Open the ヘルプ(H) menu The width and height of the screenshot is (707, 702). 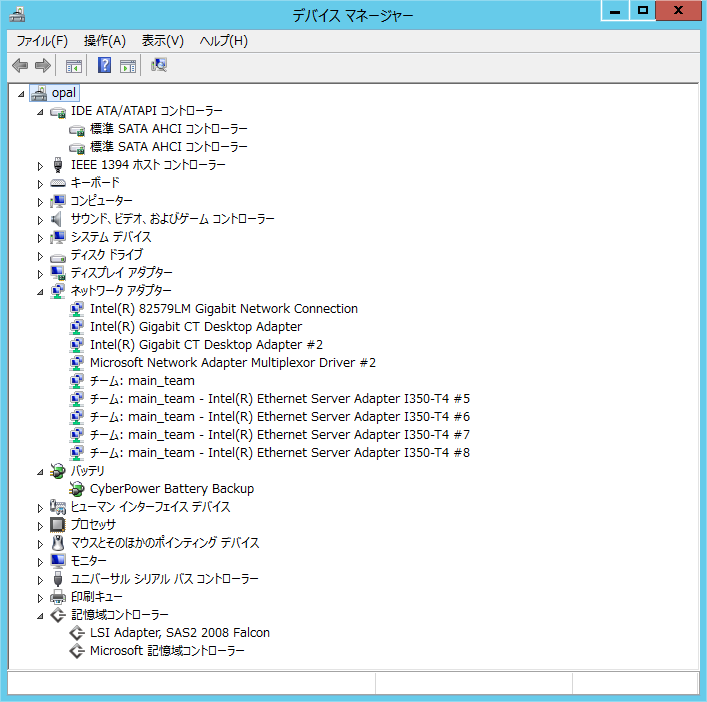[x=224, y=41]
